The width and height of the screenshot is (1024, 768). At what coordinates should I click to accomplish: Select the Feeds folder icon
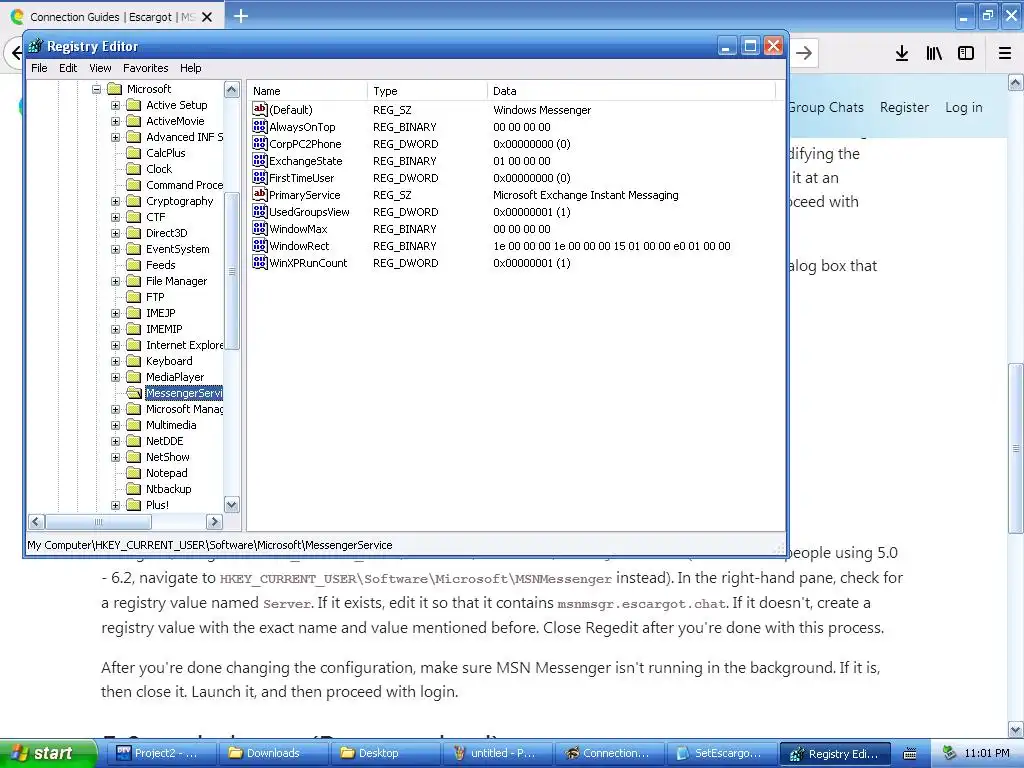pos(134,265)
